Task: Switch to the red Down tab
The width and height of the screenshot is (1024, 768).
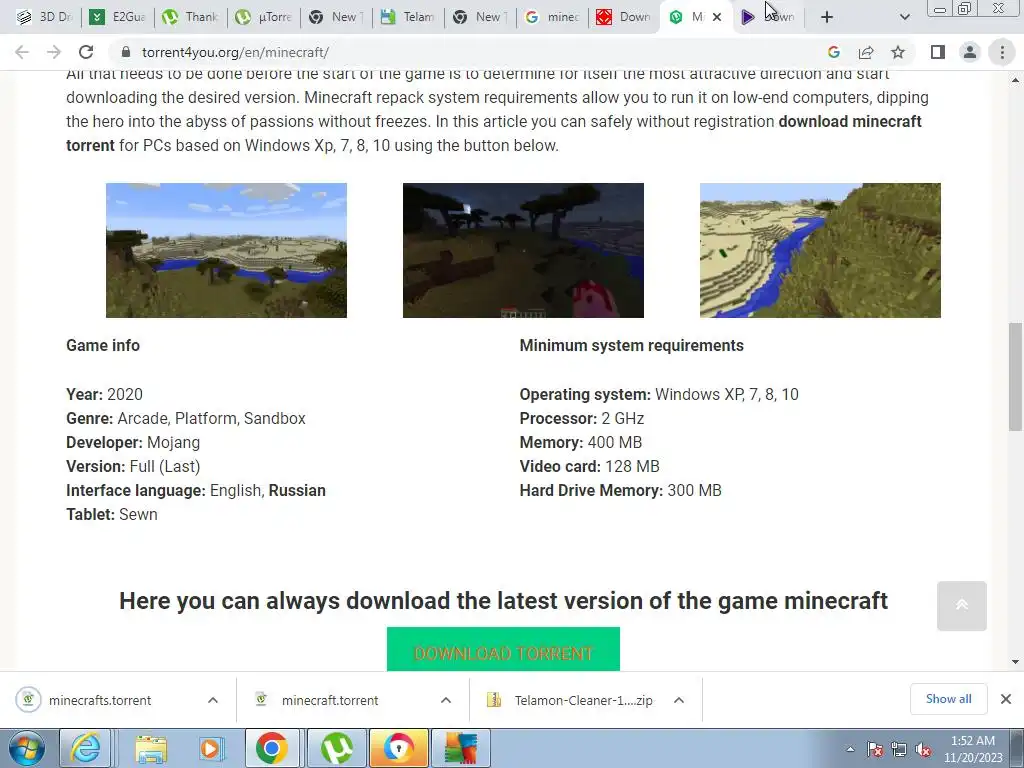Action: pyautogui.click(x=624, y=17)
